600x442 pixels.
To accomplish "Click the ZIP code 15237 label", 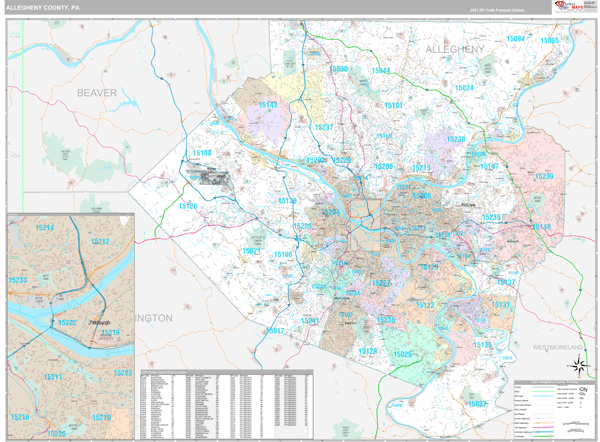I will (324, 127).
